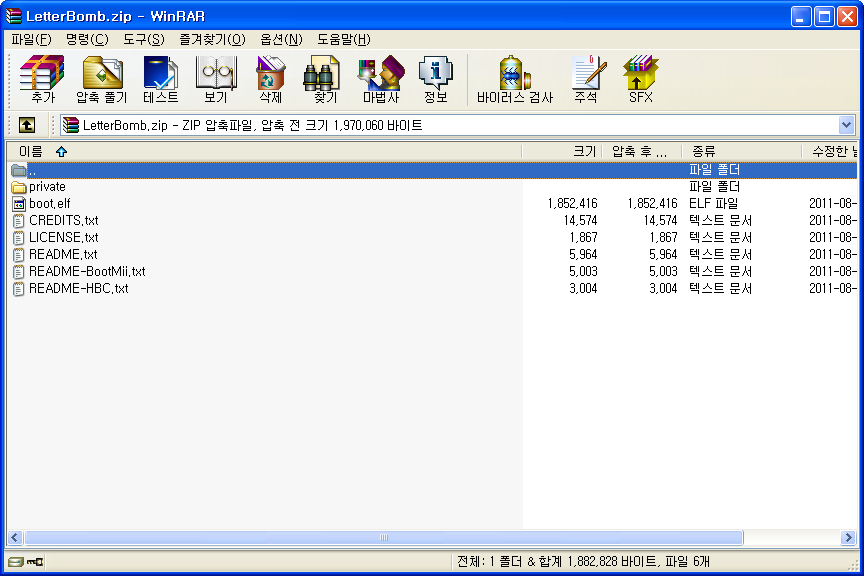Image resolution: width=864 pixels, height=576 pixels.
Task: Open the 옵션(N) menu
Action: (281, 39)
